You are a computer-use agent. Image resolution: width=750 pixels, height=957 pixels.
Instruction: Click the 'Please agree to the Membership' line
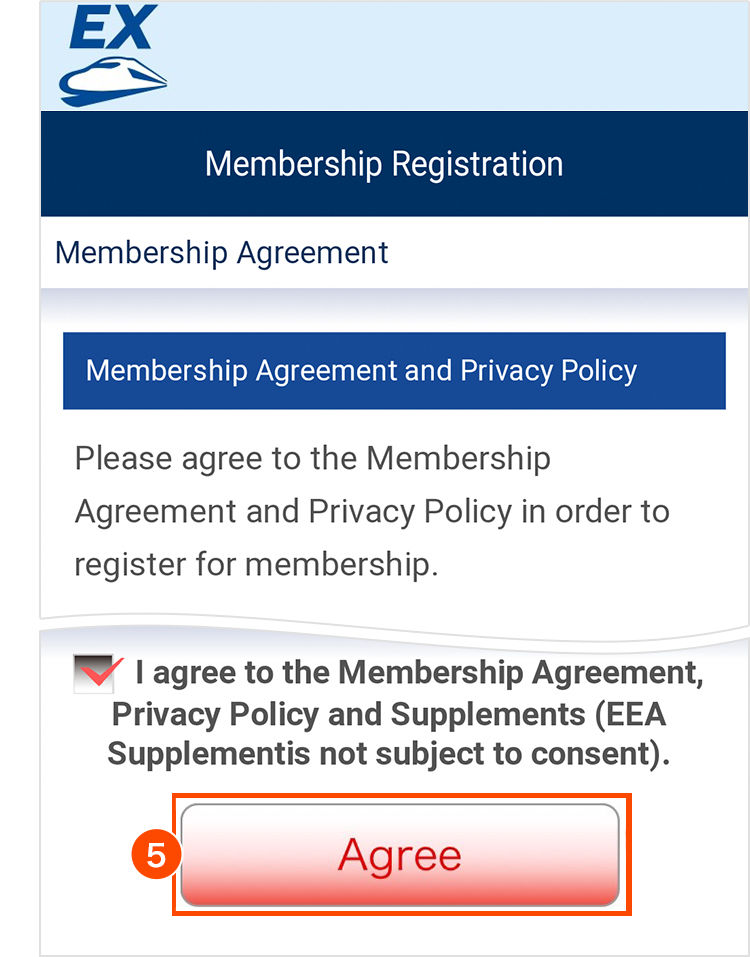click(312, 459)
